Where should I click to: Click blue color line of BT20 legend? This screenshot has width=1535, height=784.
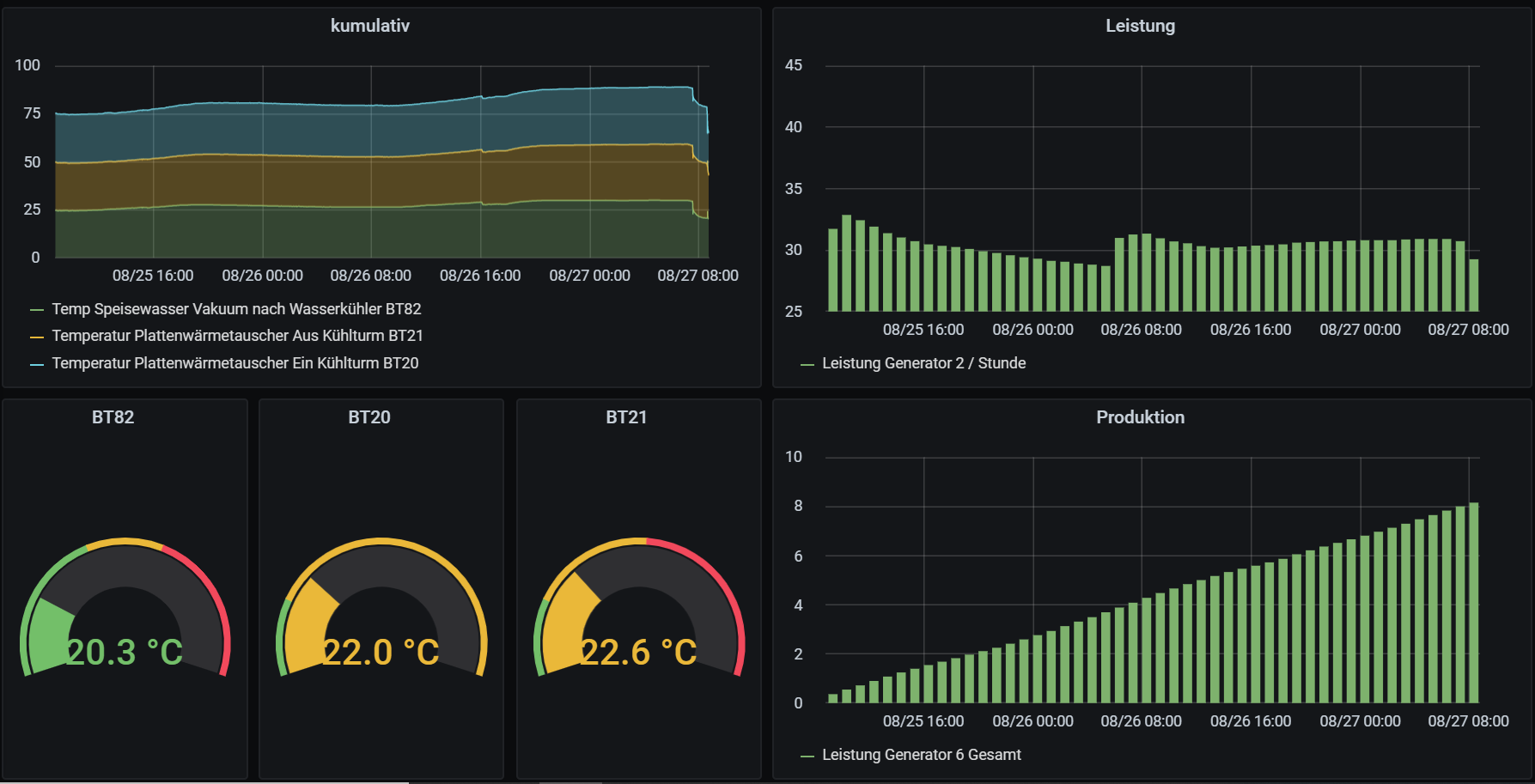[37, 364]
